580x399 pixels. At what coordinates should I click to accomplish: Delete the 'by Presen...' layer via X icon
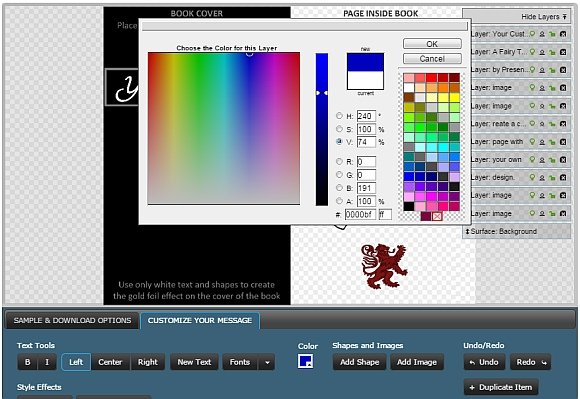(x=563, y=70)
